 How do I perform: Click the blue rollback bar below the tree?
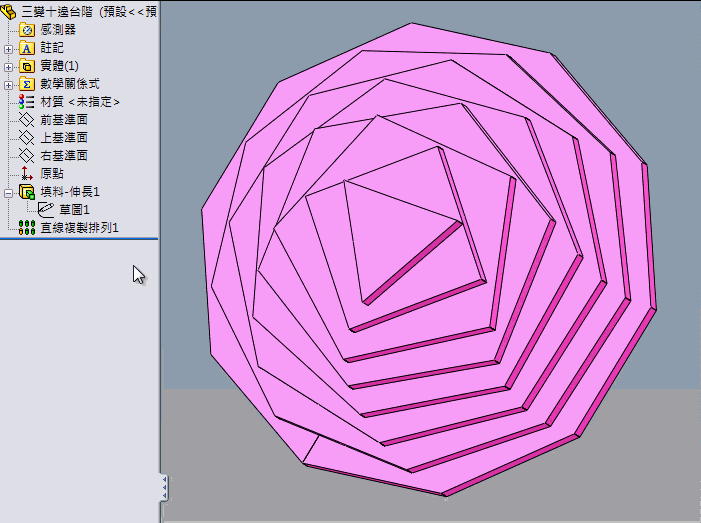[x=79, y=239]
